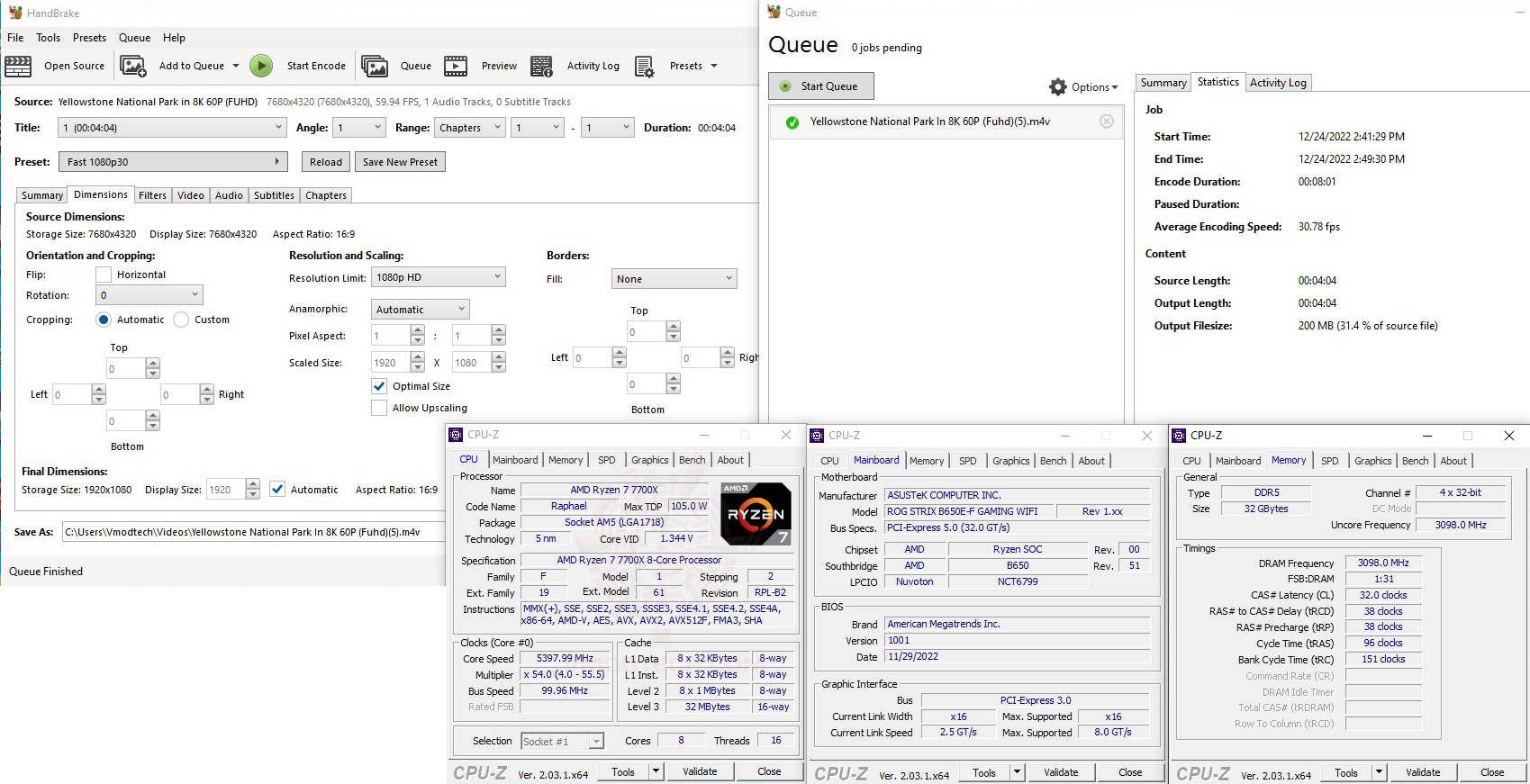Viewport: 1530px width, 784px height.
Task: Click the CPU-Z Mainboard window's title icon
Action: pyautogui.click(x=818, y=436)
